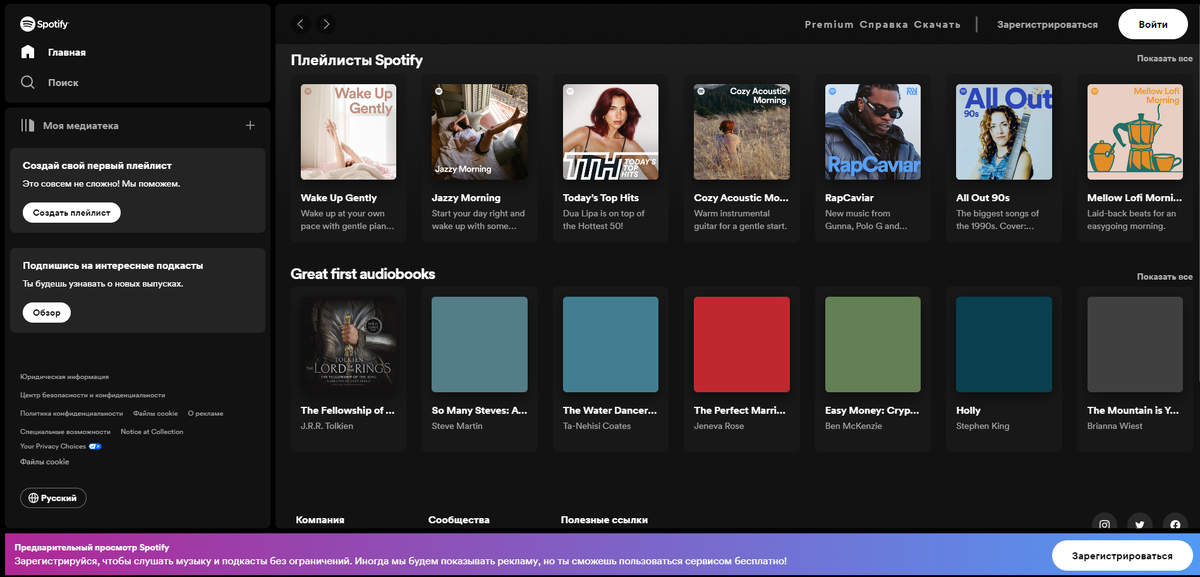Open Центр безопасности и конфиденциальности link
Image resolution: width=1200 pixels, height=577 pixels.
[x=92, y=395]
